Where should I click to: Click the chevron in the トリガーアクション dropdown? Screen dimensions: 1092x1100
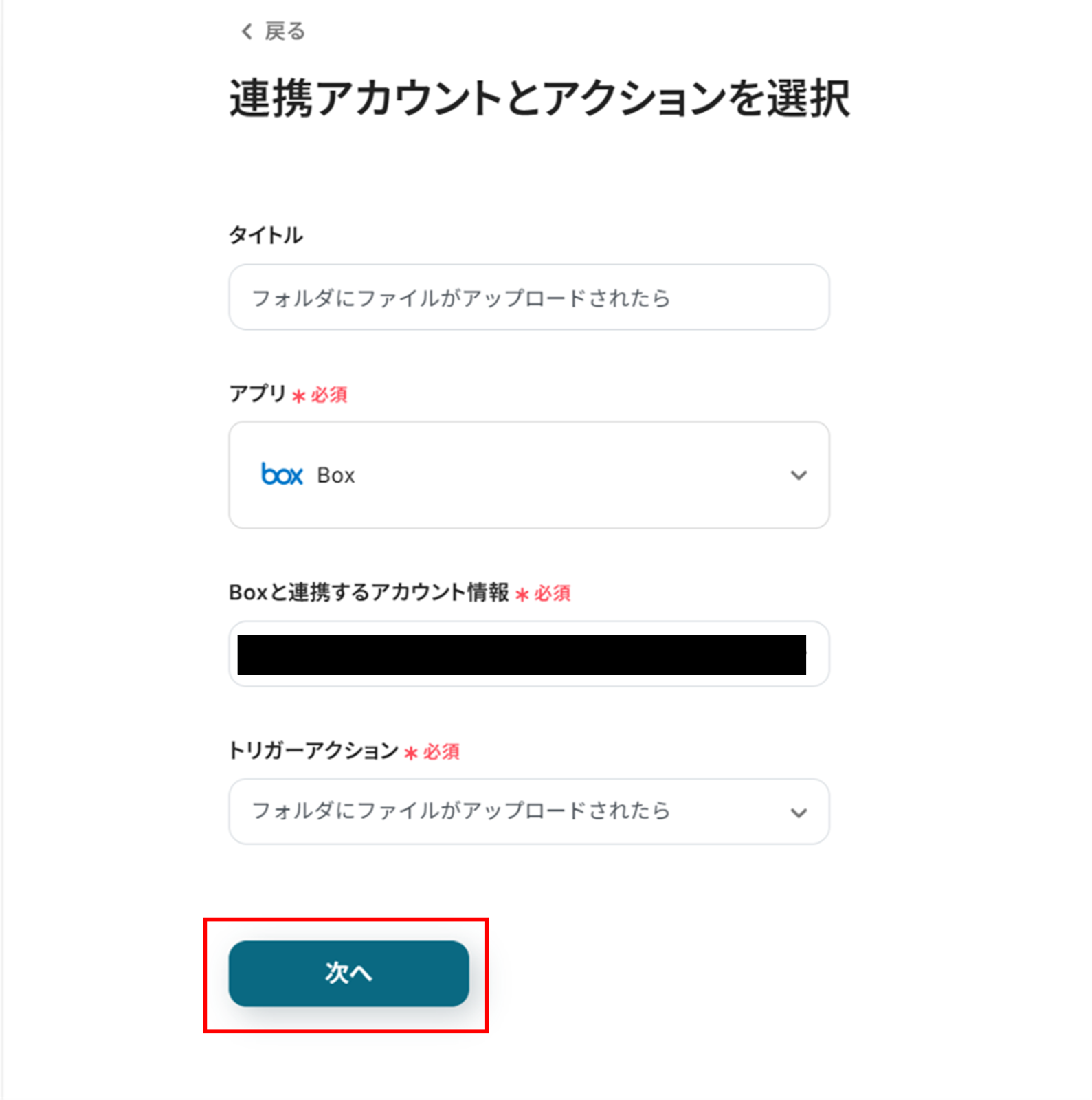[x=798, y=813]
